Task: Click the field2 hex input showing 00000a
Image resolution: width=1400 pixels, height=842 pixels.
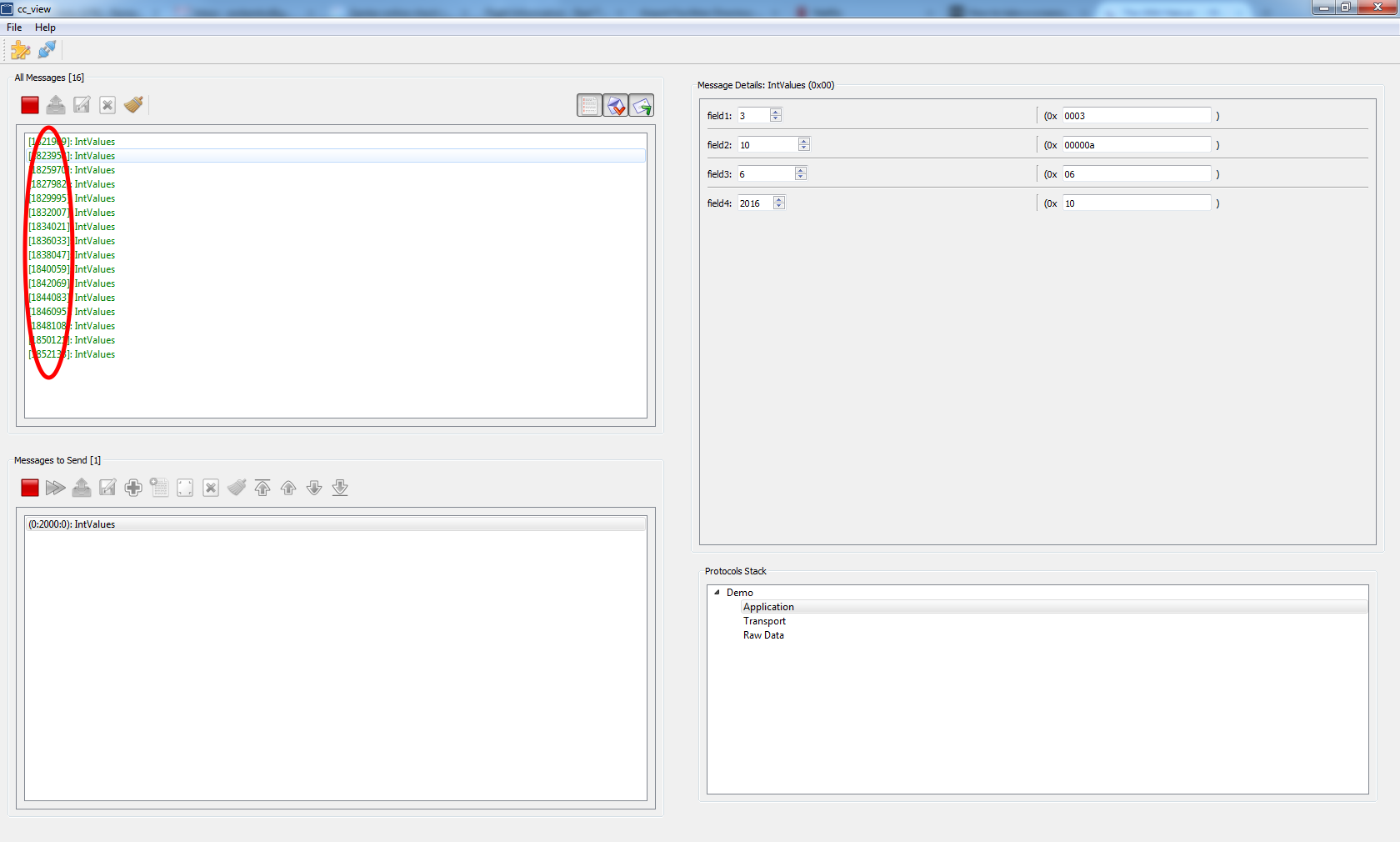Action: click(1137, 145)
